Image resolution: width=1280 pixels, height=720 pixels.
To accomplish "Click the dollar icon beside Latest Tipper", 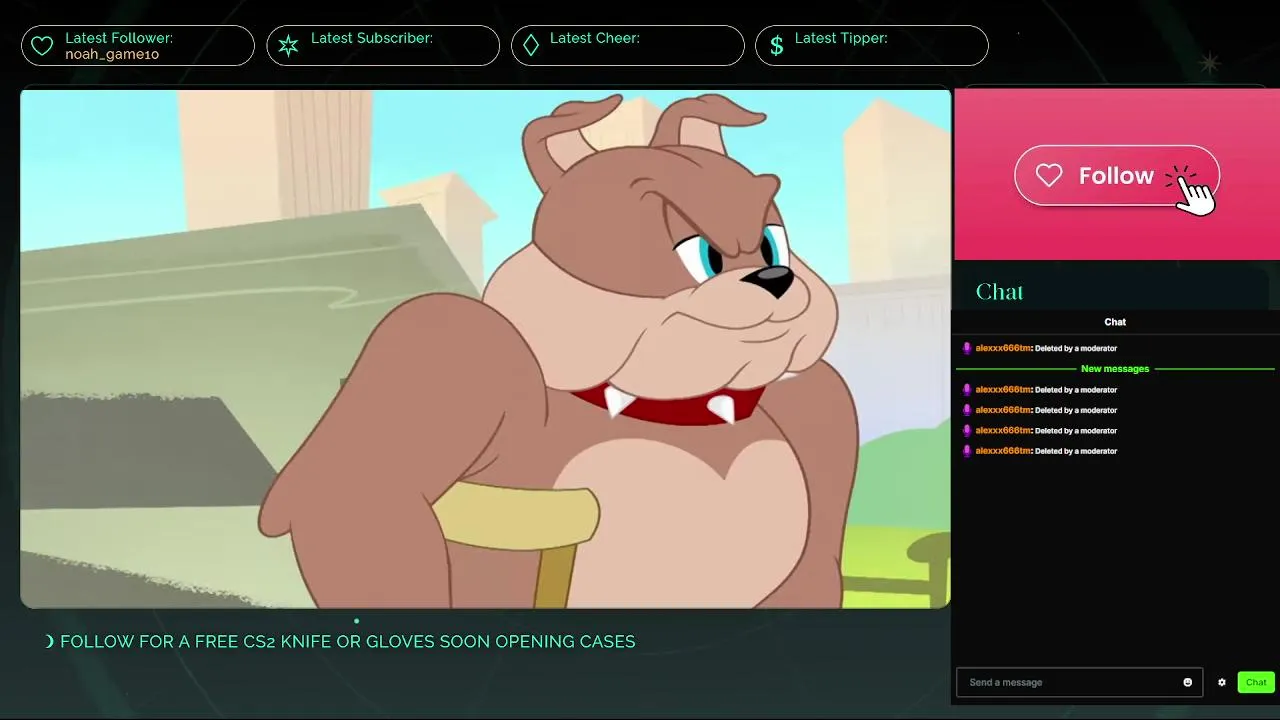I will pyautogui.click(x=776, y=46).
